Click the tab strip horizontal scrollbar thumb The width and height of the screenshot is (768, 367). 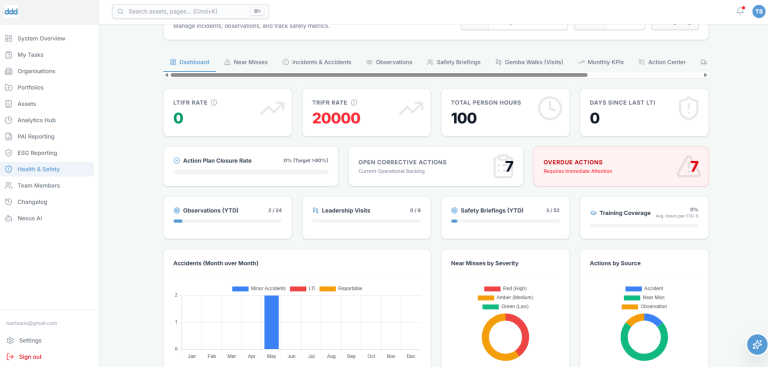click(x=379, y=75)
